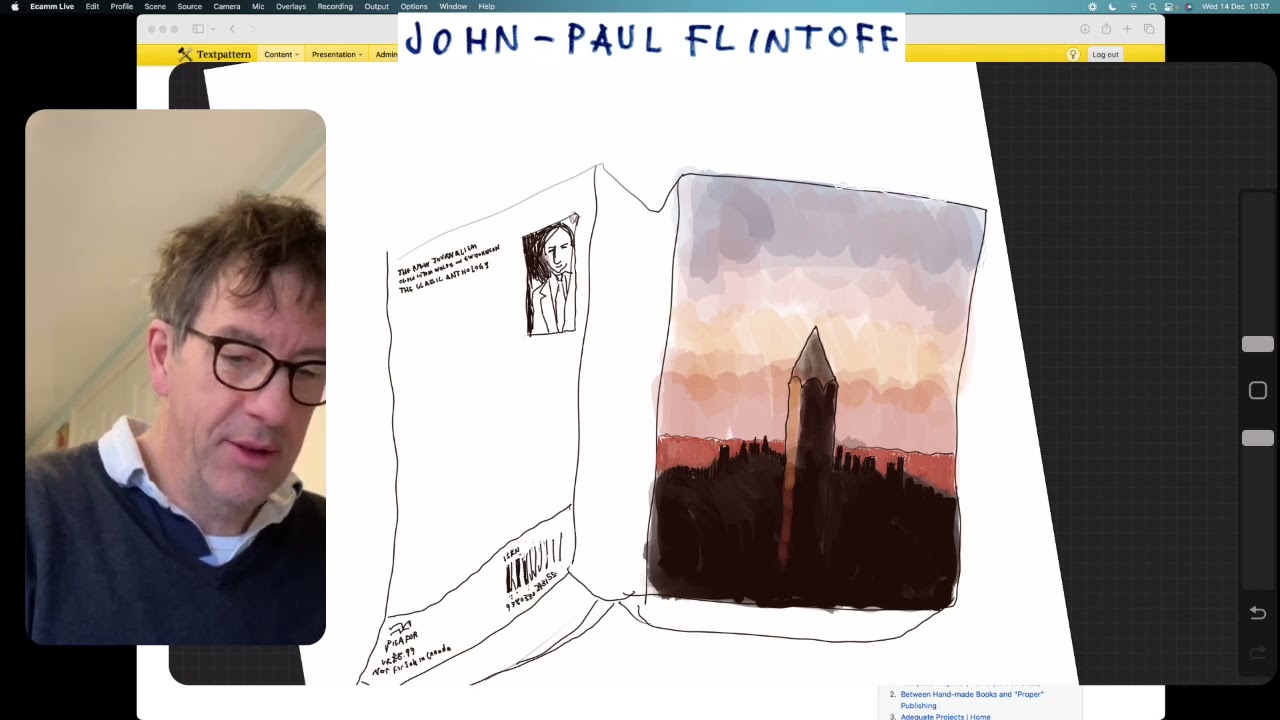
Task: Open the Edit menu
Action: pos(92,6)
